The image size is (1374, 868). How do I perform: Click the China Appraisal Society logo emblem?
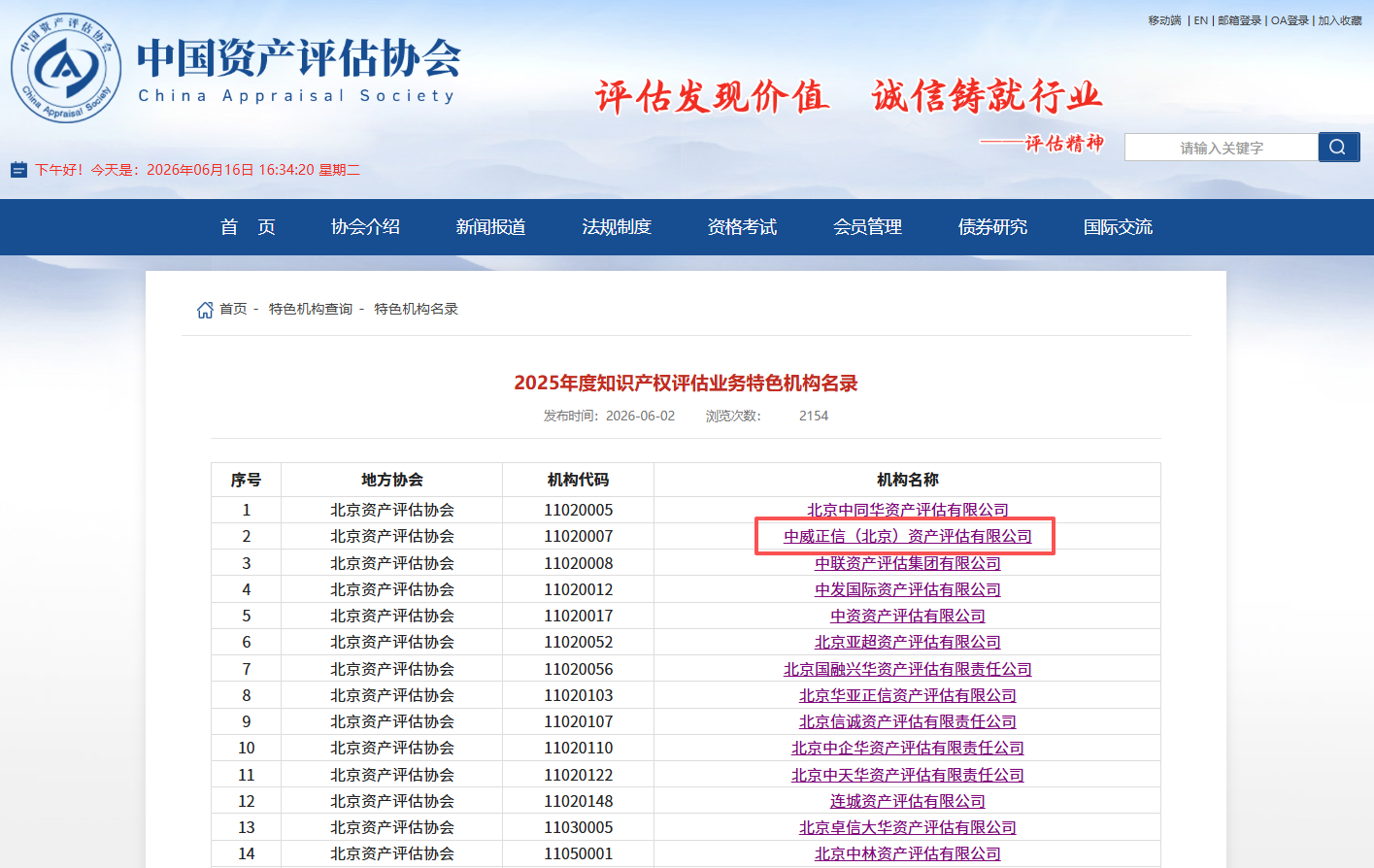point(66,68)
